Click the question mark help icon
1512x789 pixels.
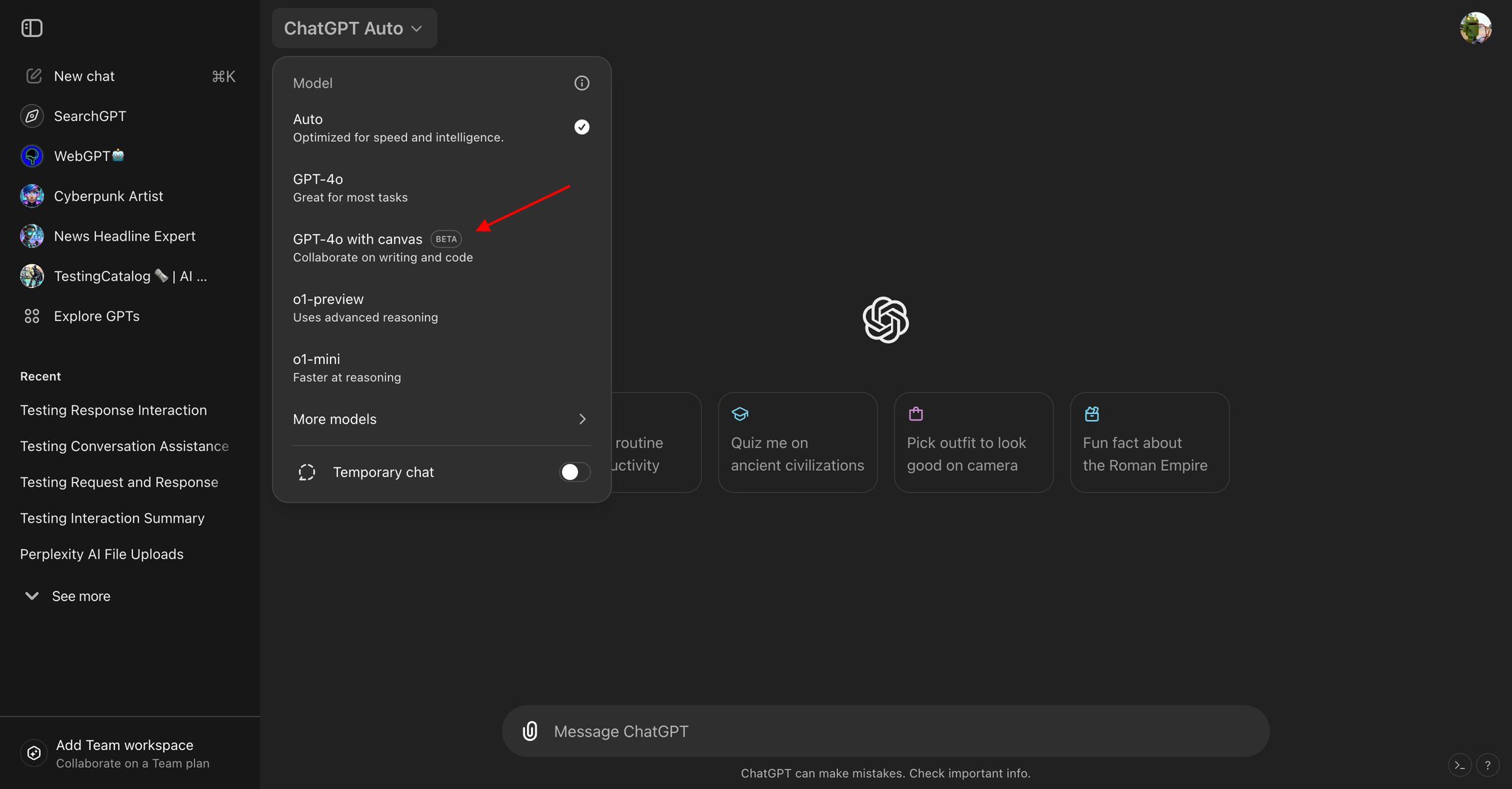(1488, 765)
